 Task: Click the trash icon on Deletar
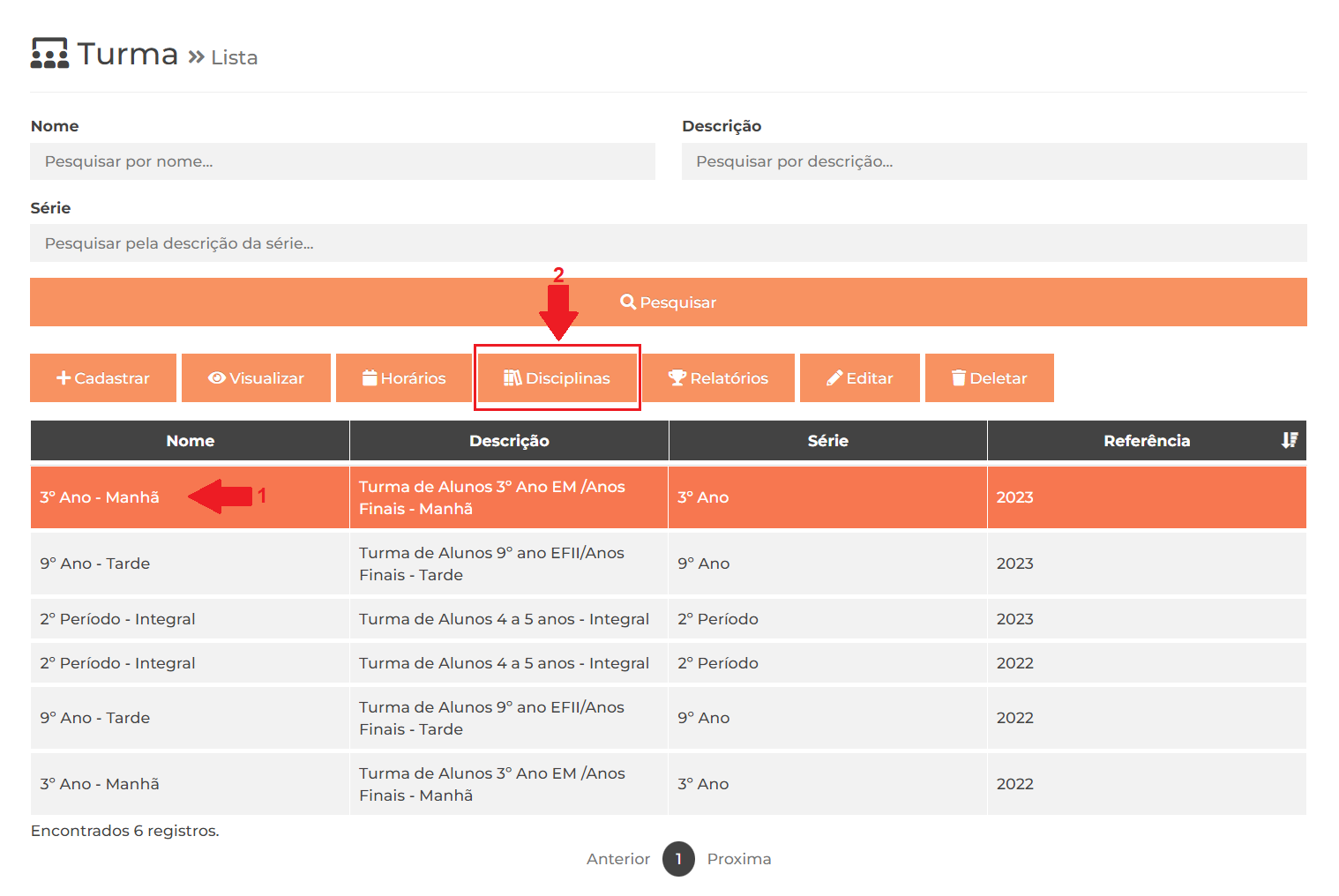[x=959, y=377]
